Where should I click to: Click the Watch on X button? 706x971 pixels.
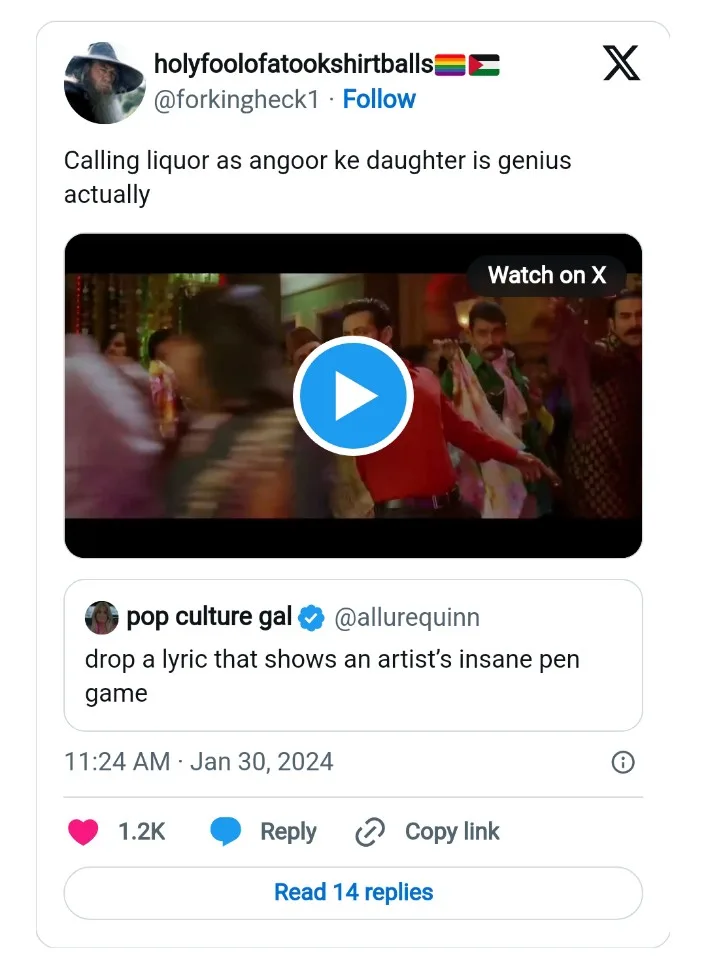coord(546,275)
